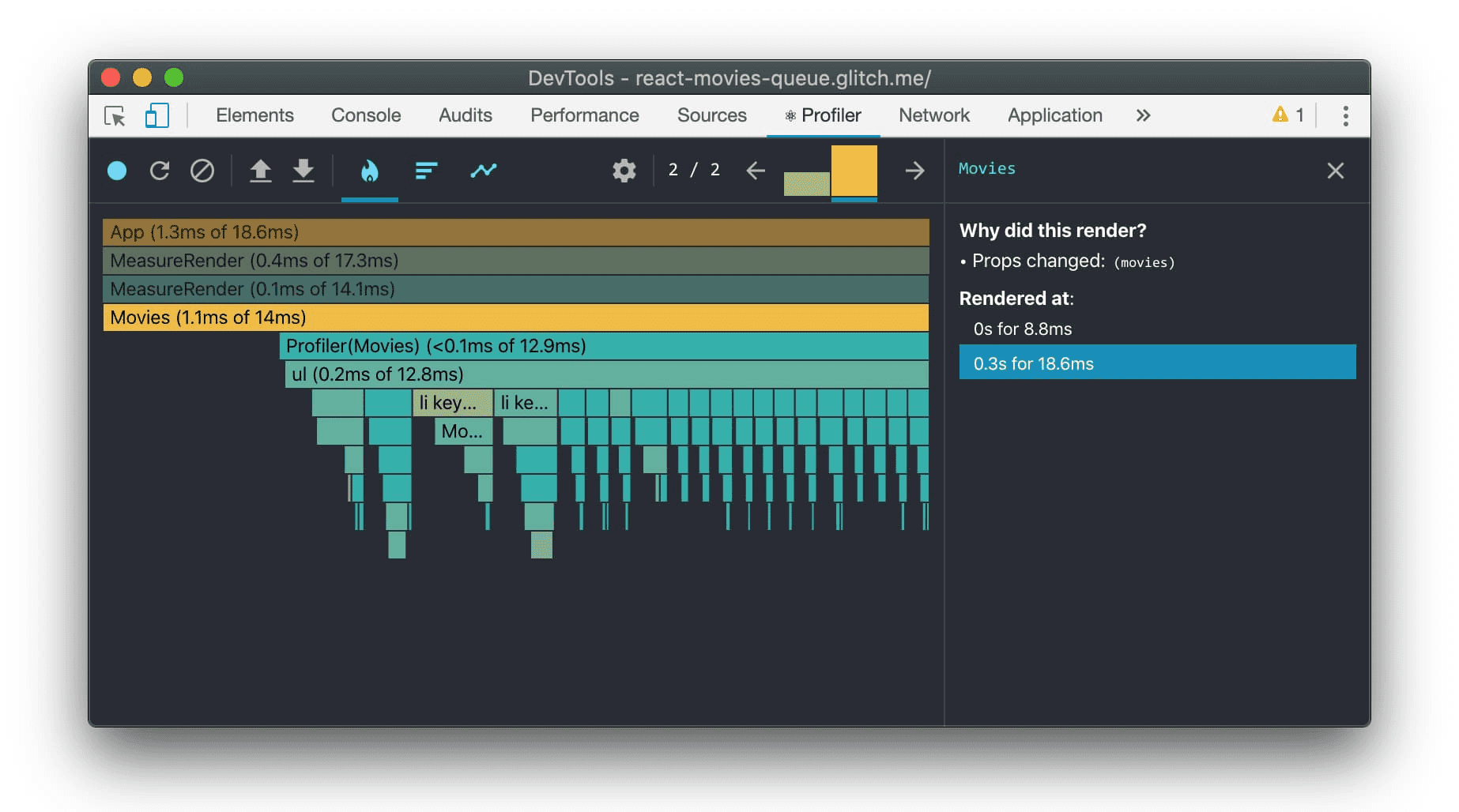Start profiling with the record button

point(117,171)
